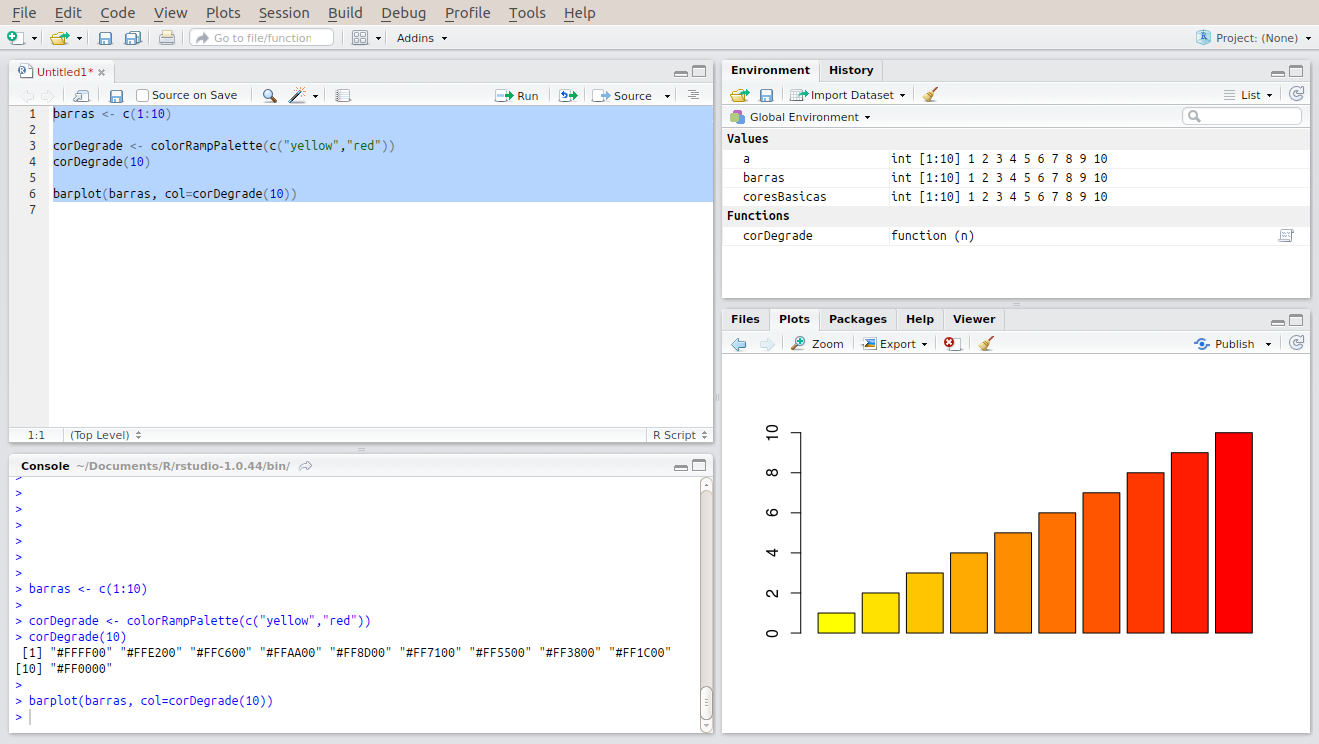This screenshot has height=744, width=1319.
Task: Remove current plot with the red X icon
Action: pyautogui.click(x=952, y=344)
